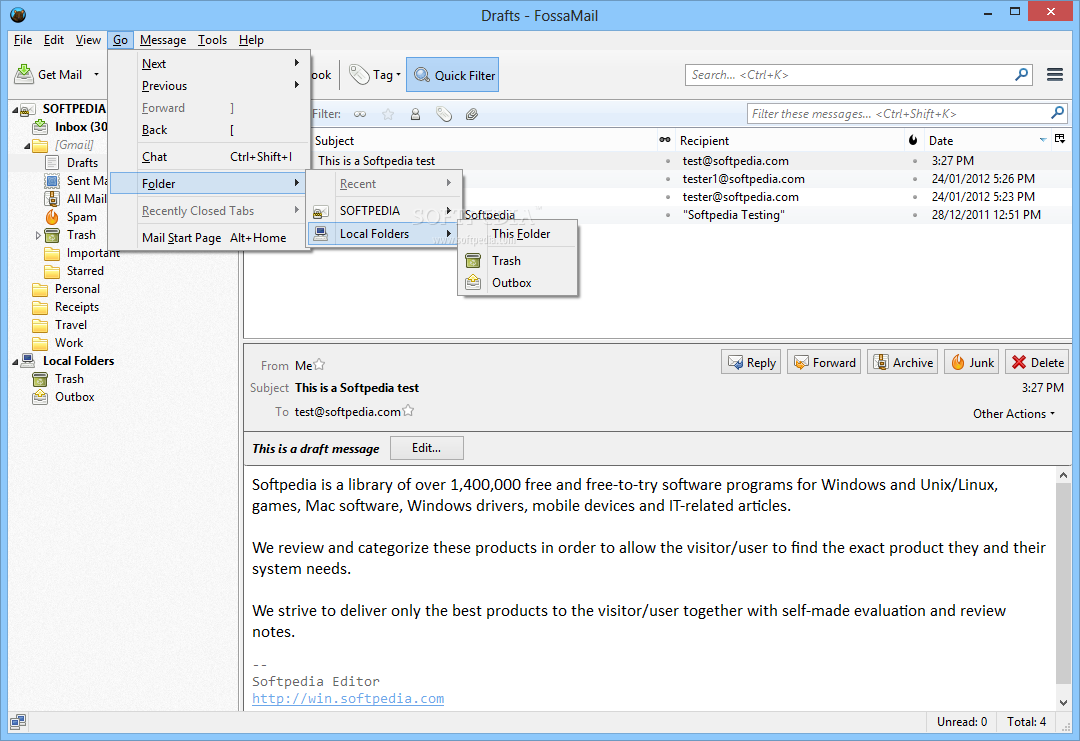Click the junk status column header icon
The image size is (1080, 741).
coord(913,140)
